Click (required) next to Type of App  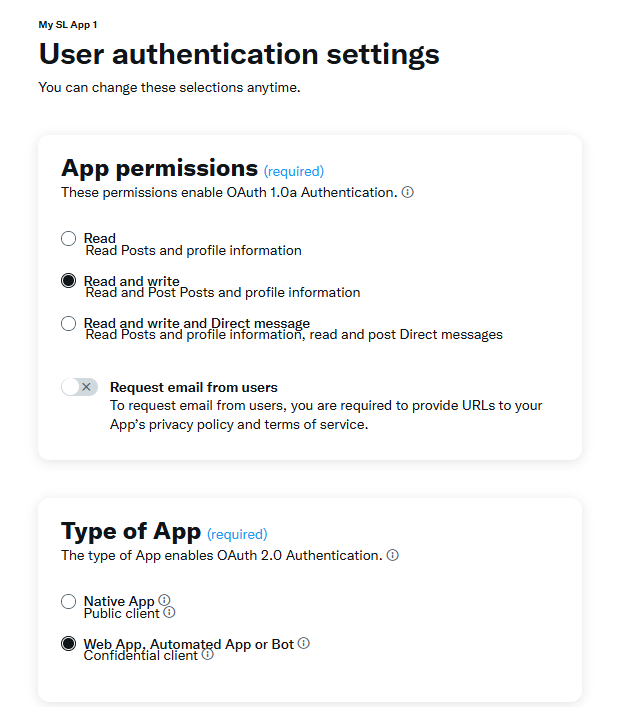pos(237,534)
